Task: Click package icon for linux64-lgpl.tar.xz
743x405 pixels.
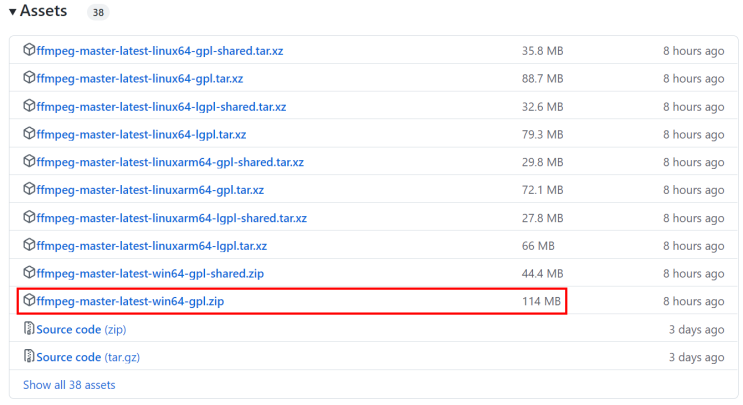Action: [29, 133]
